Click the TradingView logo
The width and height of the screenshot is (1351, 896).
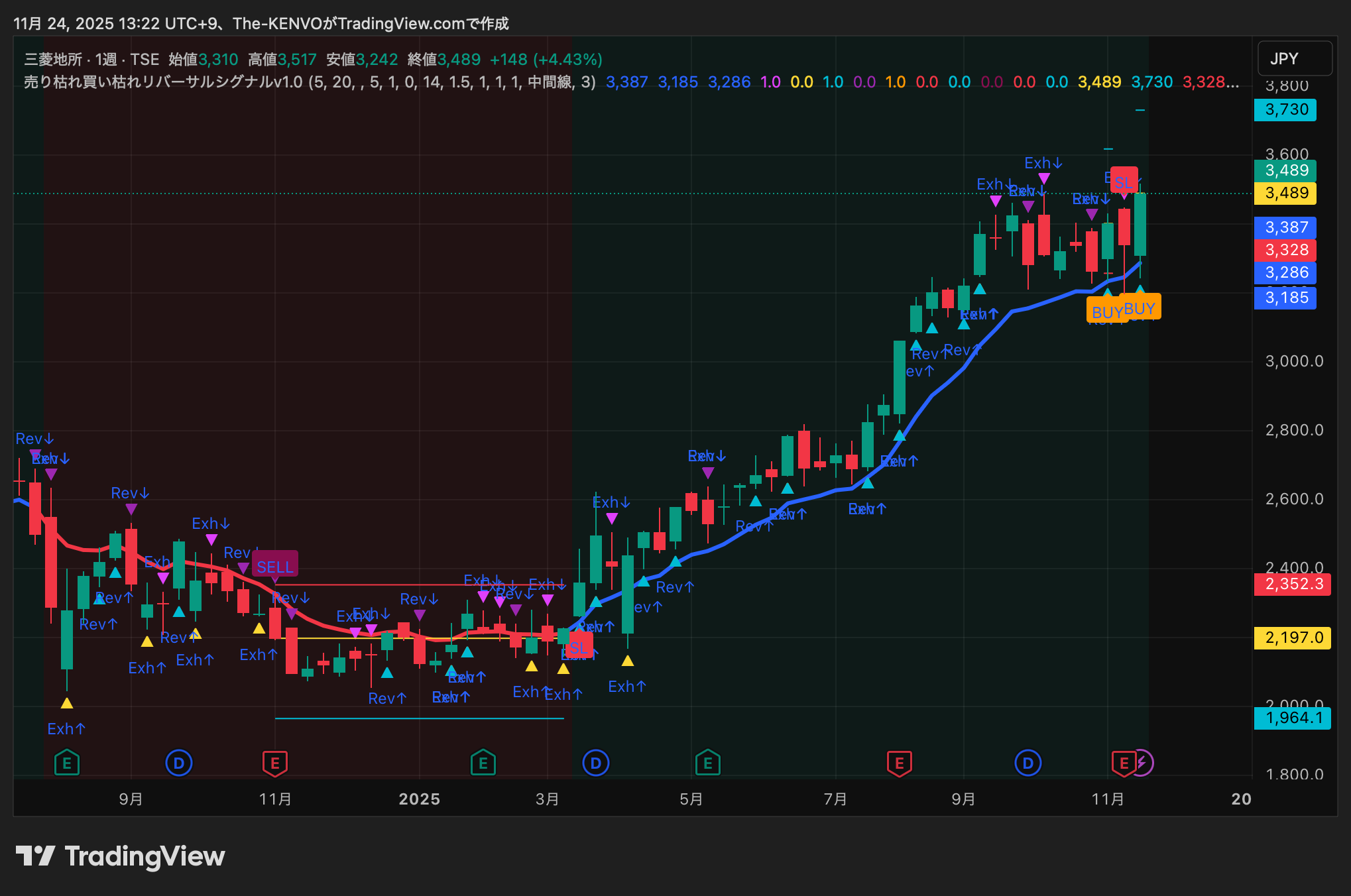tap(120, 856)
